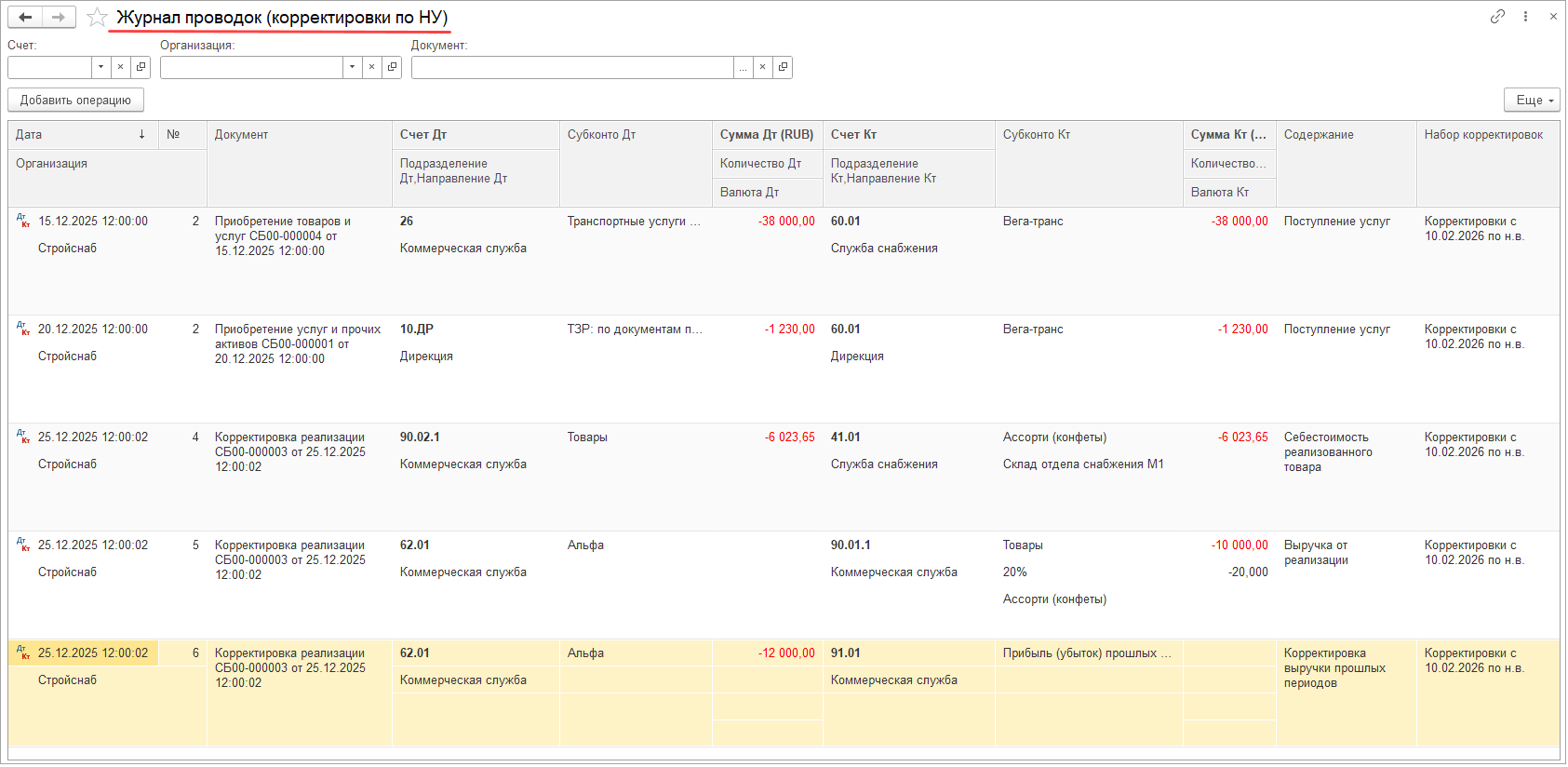This screenshot has height=767, width=1568.
Task: Open the Счет selection window icon
Action: point(141,67)
